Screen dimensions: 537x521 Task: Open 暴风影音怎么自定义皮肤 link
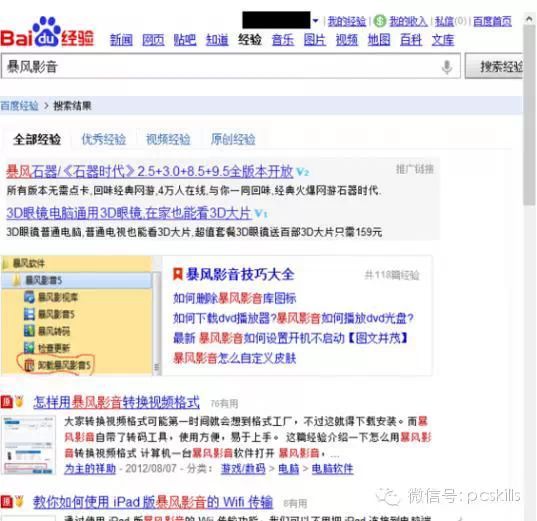(235, 358)
